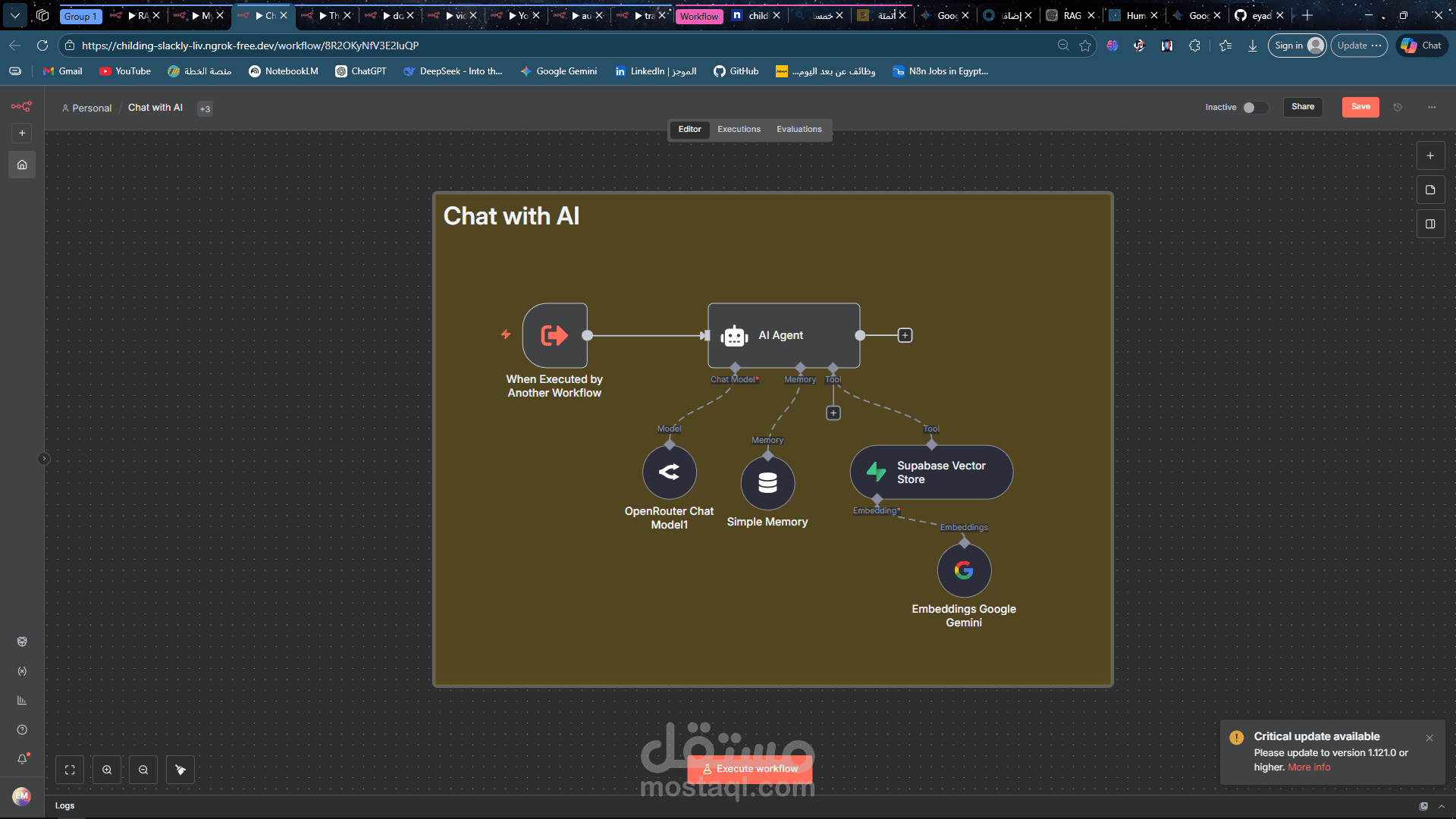Toggle the Inactive workflow switch
Image resolution: width=1456 pixels, height=819 pixels.
click(1254, 108)
